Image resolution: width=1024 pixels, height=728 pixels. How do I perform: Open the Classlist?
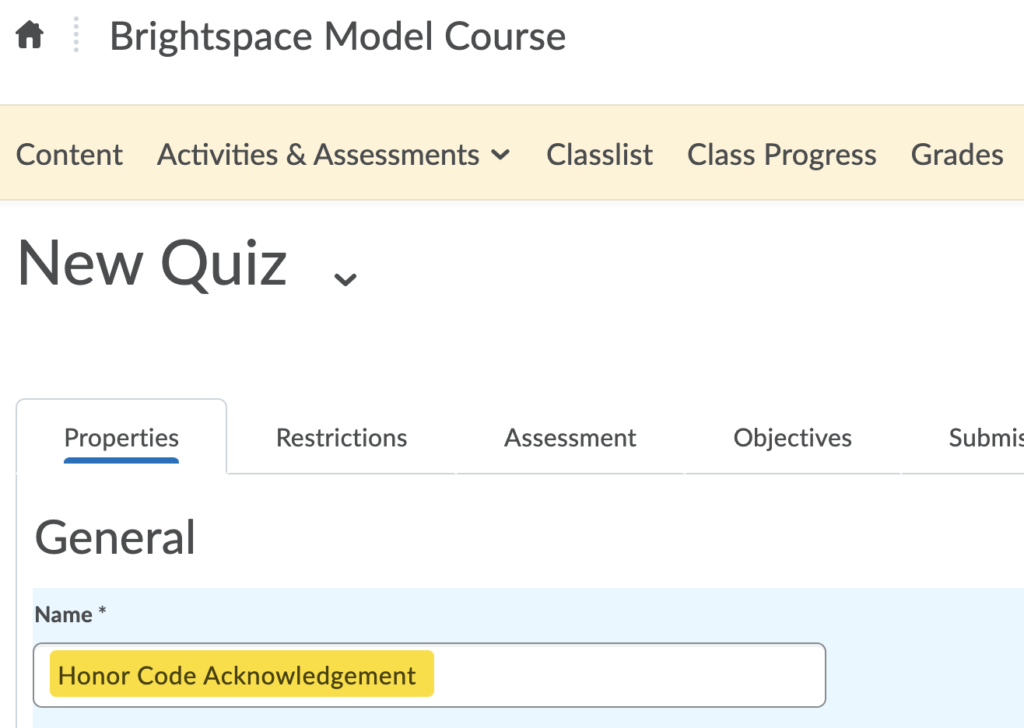pos(599,155)
